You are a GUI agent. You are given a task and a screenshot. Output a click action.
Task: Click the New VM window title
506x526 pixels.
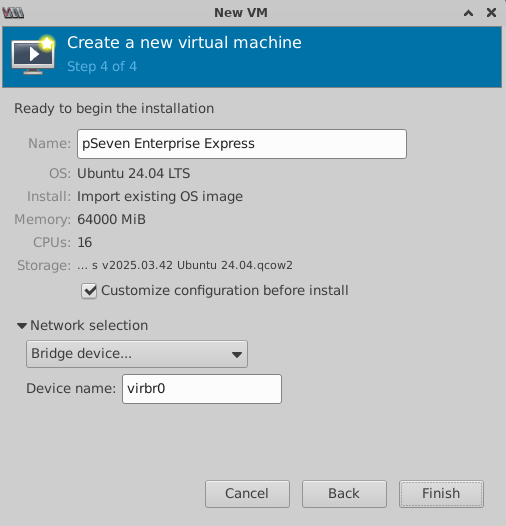pos(241,13)
